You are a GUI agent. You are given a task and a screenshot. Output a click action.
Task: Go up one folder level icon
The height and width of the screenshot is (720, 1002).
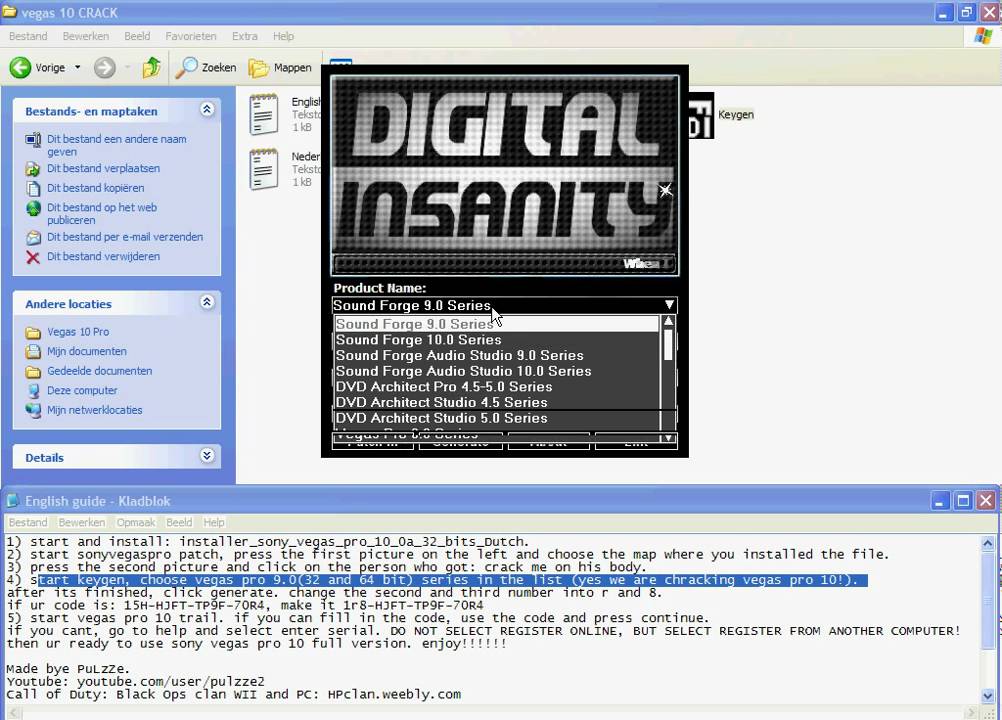(x=151, y=67)
